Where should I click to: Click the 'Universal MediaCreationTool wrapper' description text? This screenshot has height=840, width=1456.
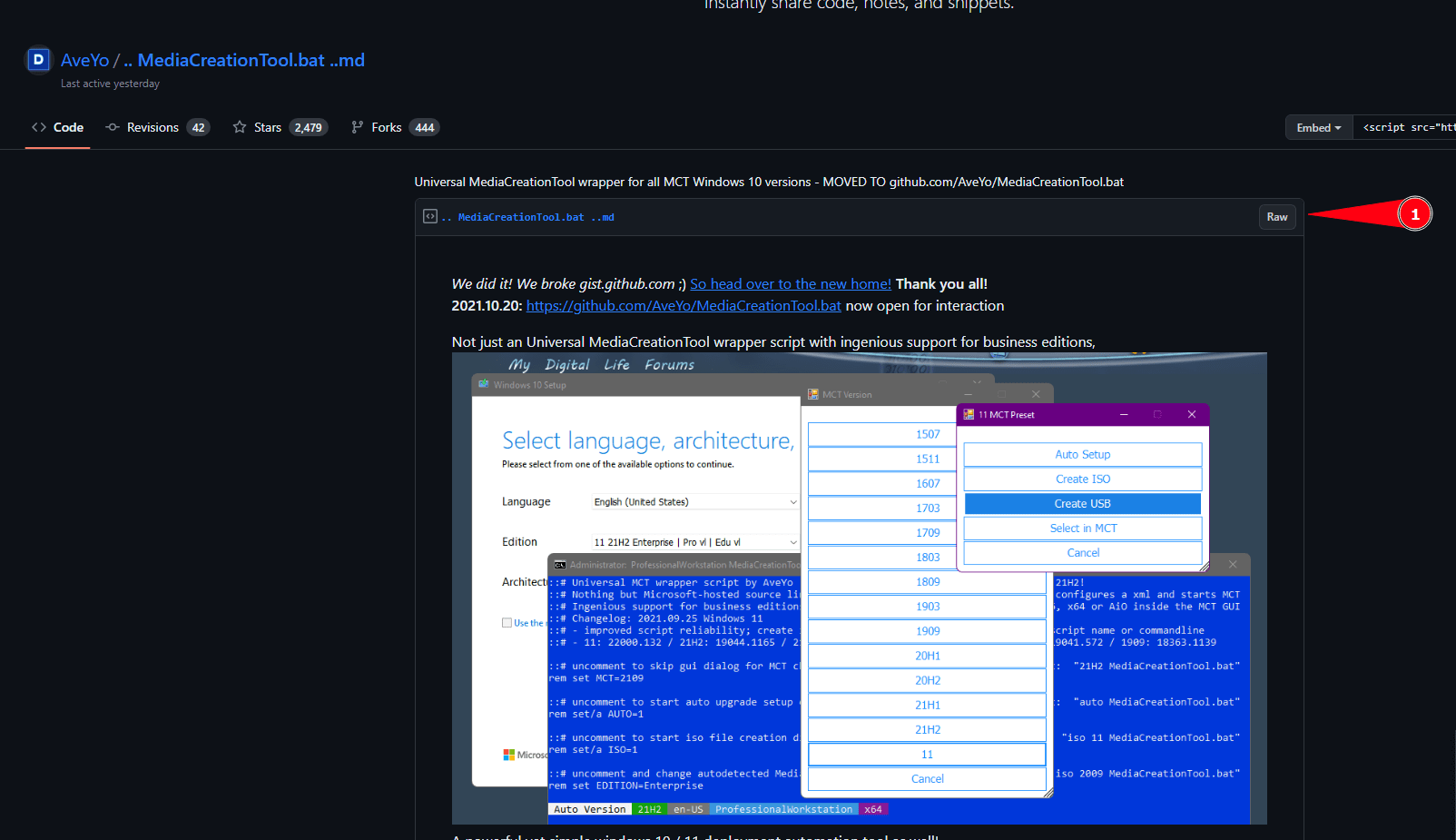[x=769, y=182]
